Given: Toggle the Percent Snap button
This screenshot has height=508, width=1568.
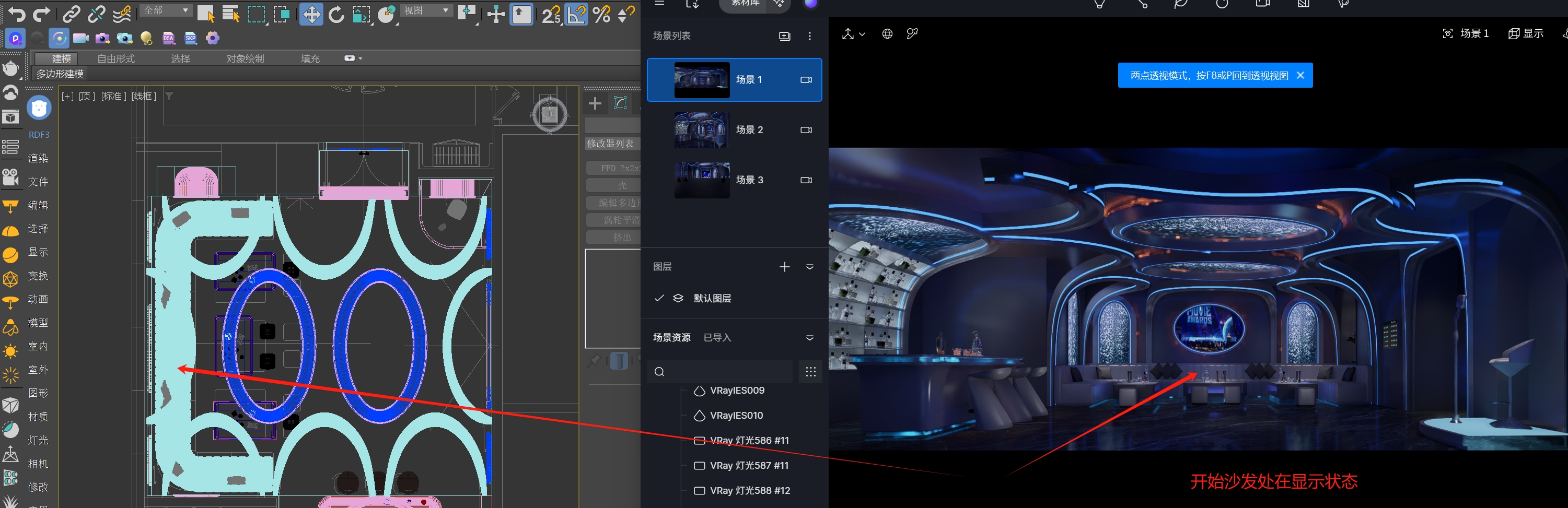Looking at the screenshot, I should (x=601, y=14).
